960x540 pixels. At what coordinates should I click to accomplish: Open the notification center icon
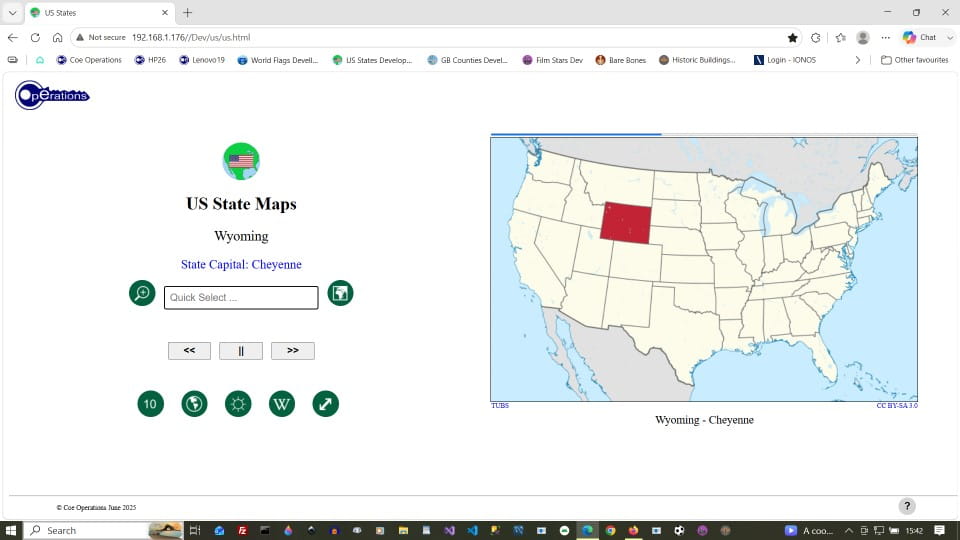click(x=940, y=530)
